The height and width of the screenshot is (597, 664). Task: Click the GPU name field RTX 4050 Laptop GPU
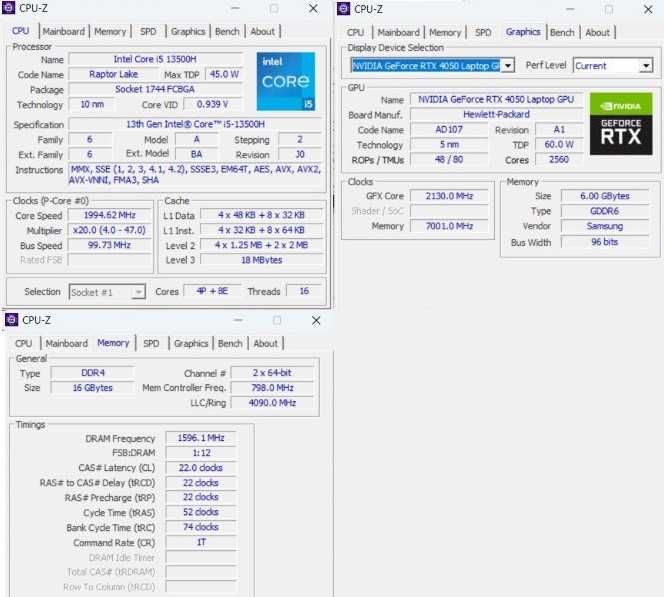pyautogui.click(x=496, y=100)
